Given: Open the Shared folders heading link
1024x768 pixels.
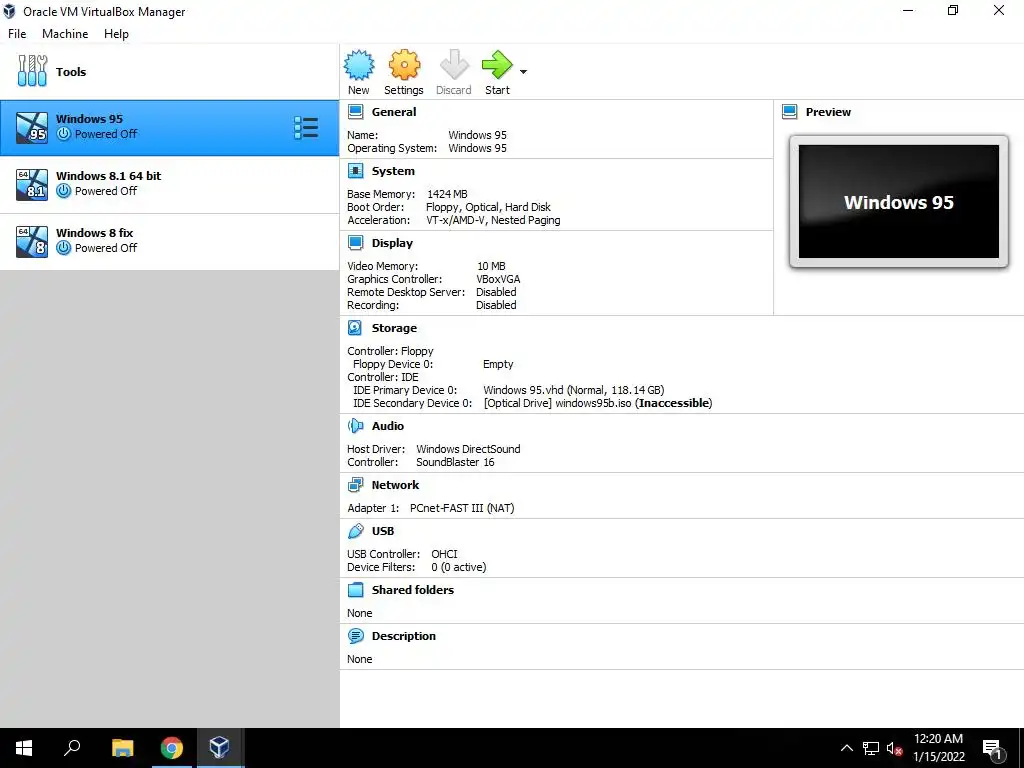Looking at the screenshot, I should 413,590.
